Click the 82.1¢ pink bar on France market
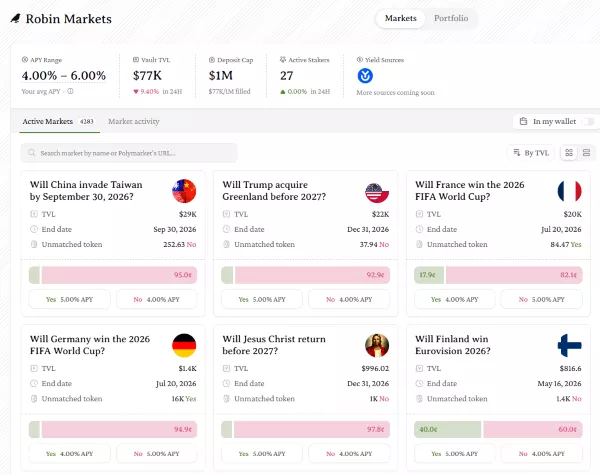The height and width of the screenshot is (475, 600). coord(514,275)
